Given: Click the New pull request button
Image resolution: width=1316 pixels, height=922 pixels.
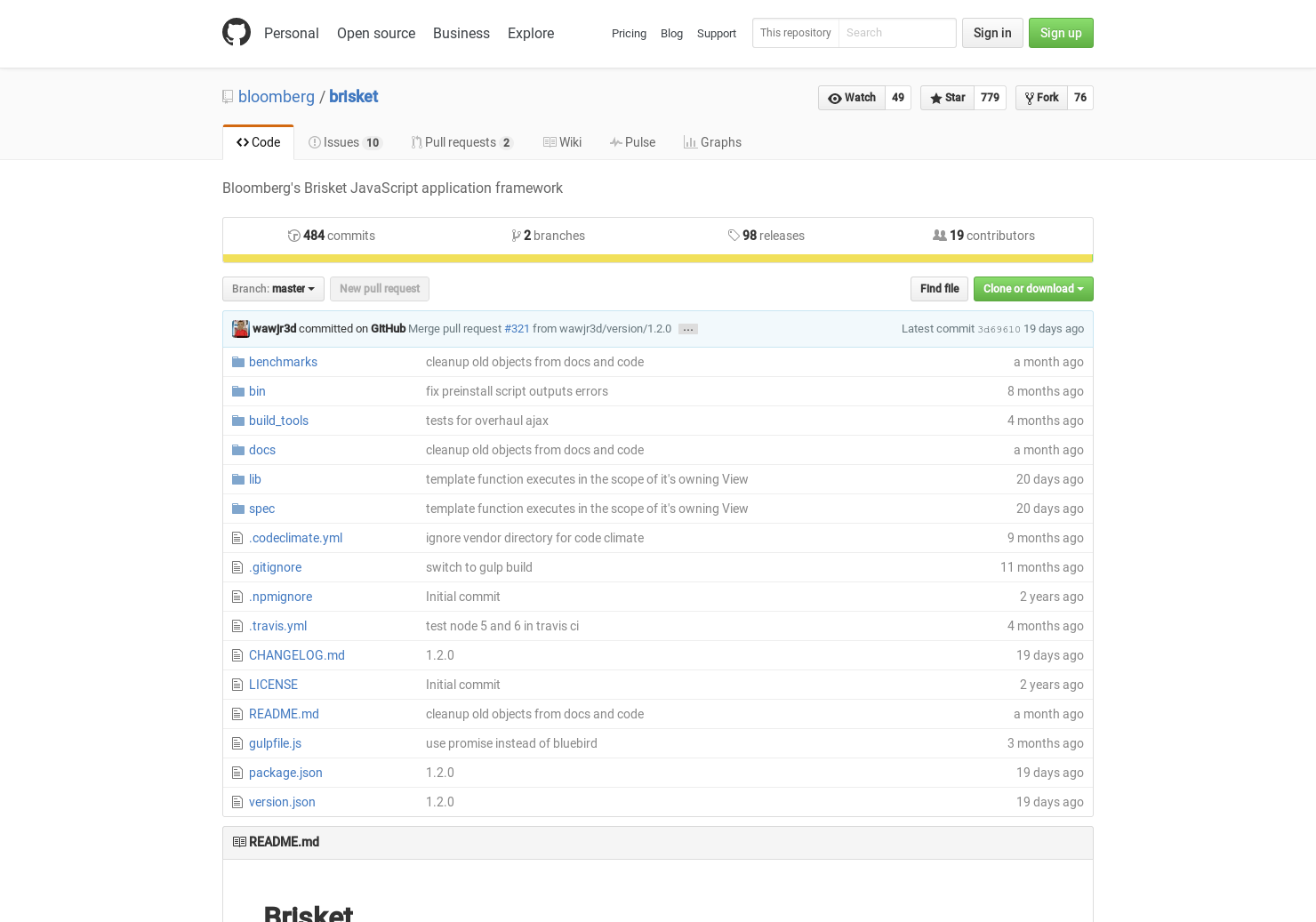Looking at the screenshot, I should (x=380, y=289).
